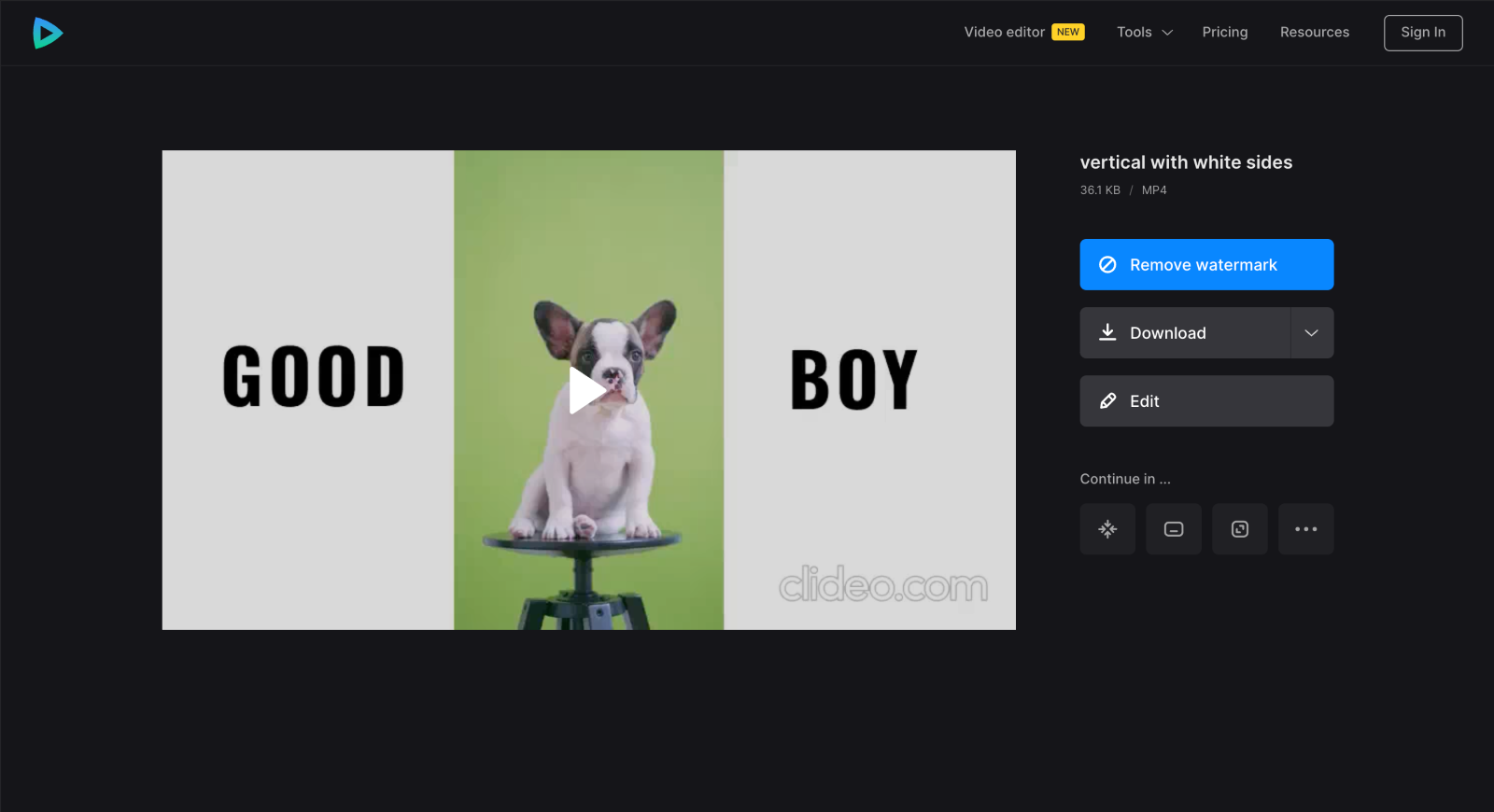This screenshot has width=1494, height=812.
Task: Click the Sign In button
Action: coord(1423,33)
